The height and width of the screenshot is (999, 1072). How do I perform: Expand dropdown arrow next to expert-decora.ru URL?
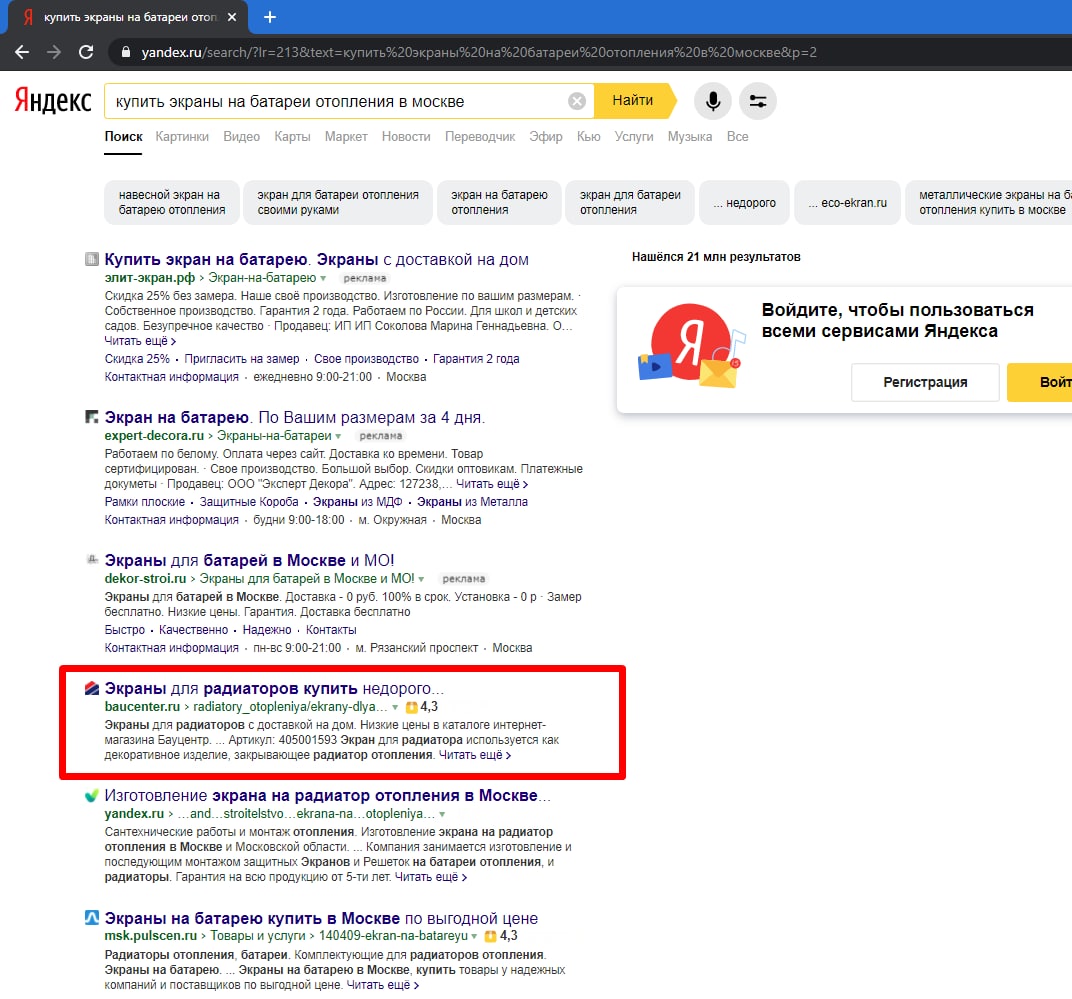(x=338, y=436)
